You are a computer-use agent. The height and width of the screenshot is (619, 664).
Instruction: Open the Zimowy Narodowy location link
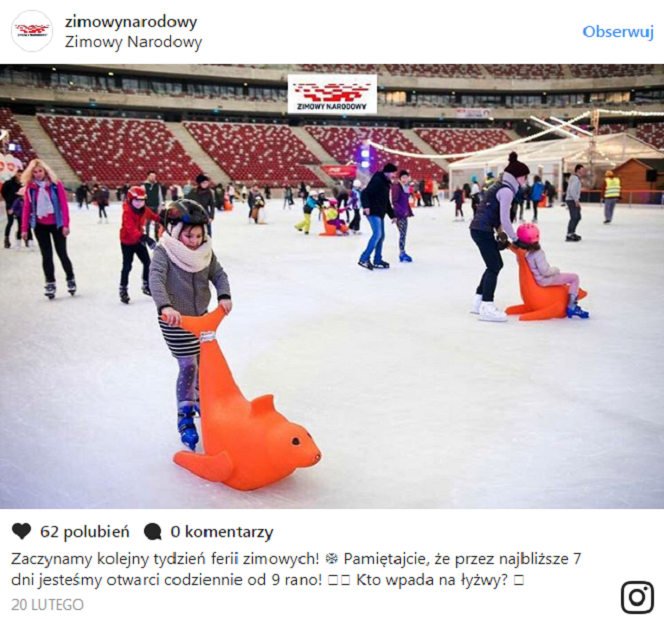(133, 42)
